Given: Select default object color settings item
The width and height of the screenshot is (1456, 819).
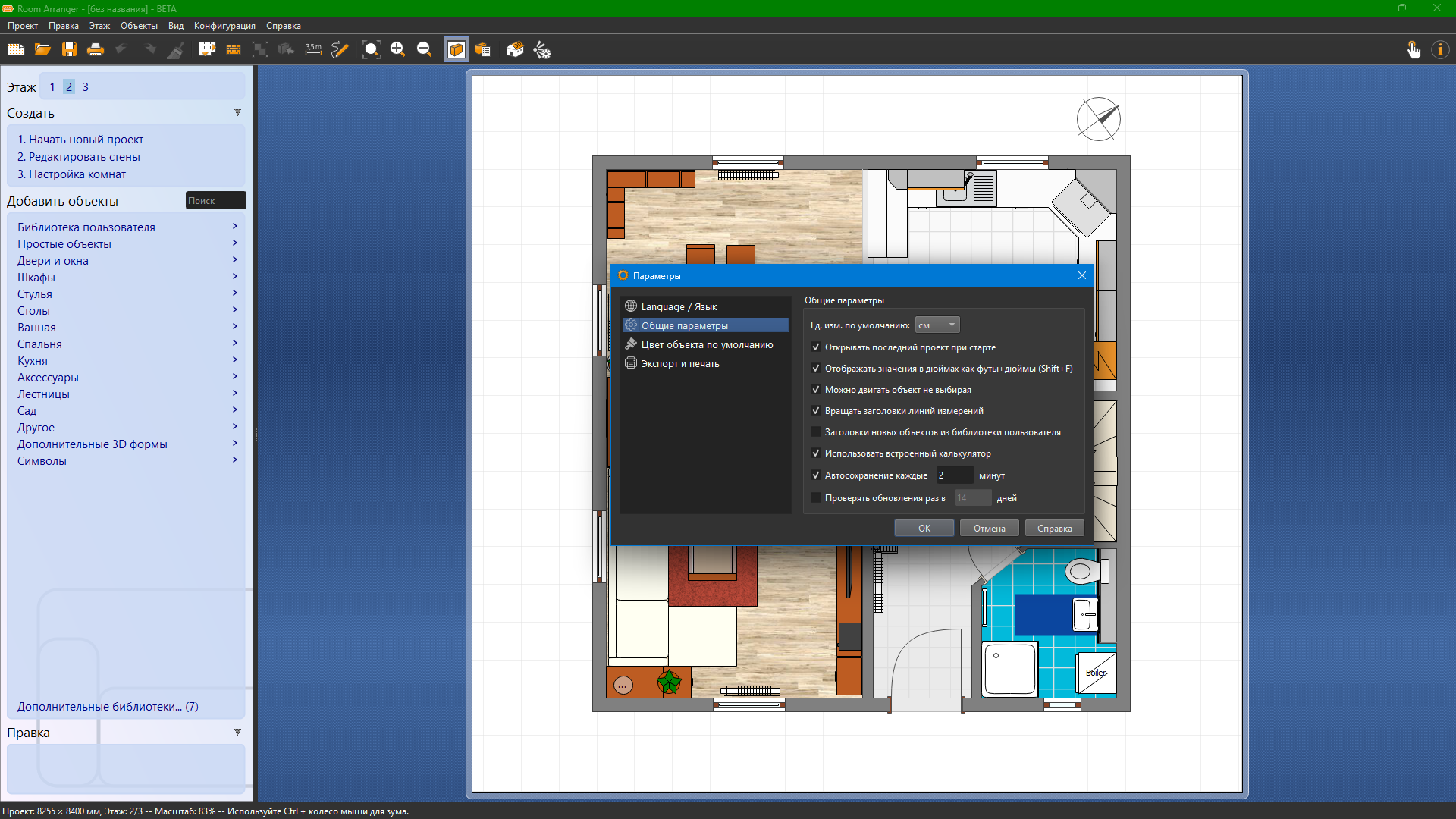Looking at the screenshot, I should (707, 345).
